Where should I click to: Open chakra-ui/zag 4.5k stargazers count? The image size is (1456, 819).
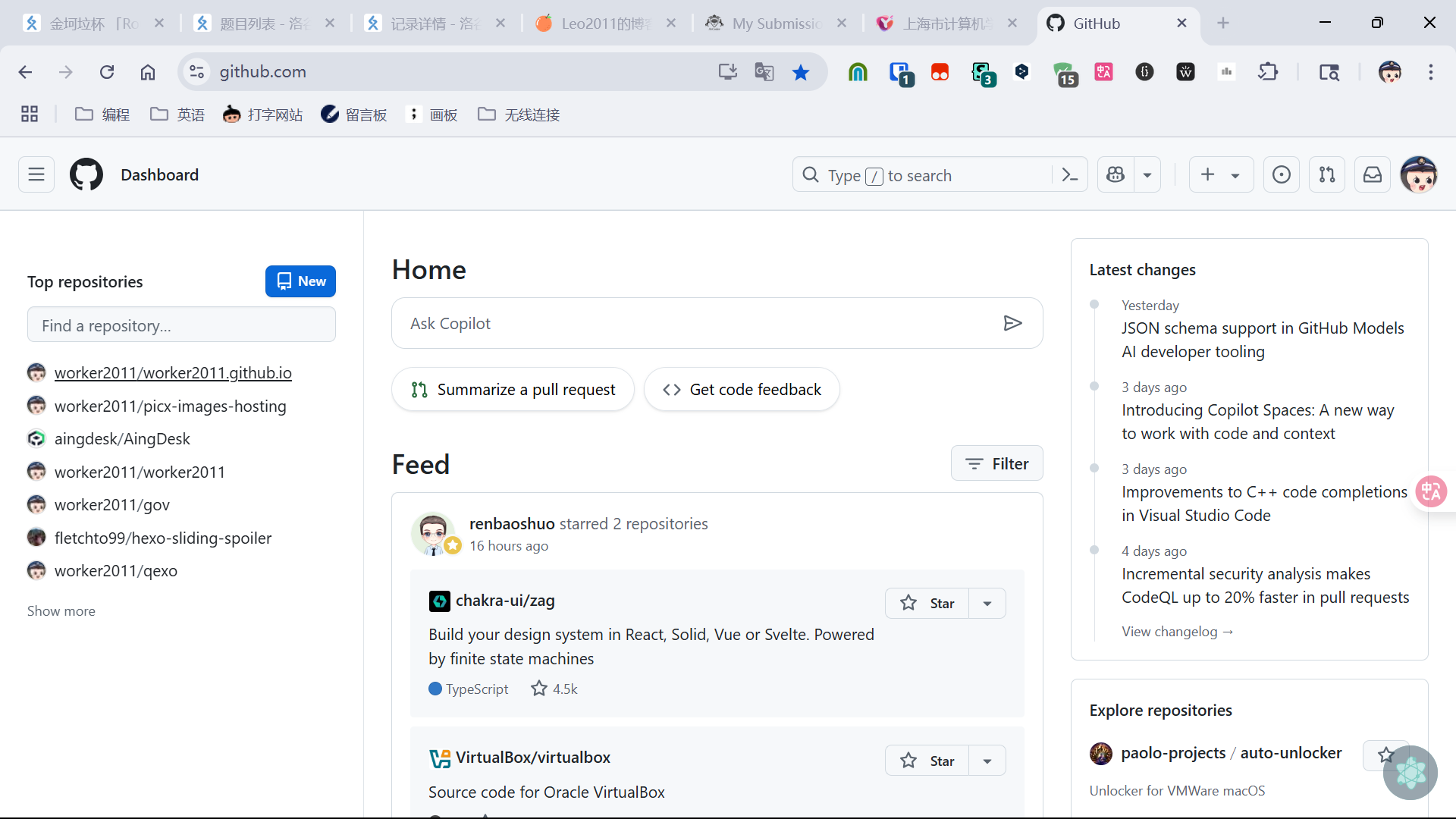[554, 689]
